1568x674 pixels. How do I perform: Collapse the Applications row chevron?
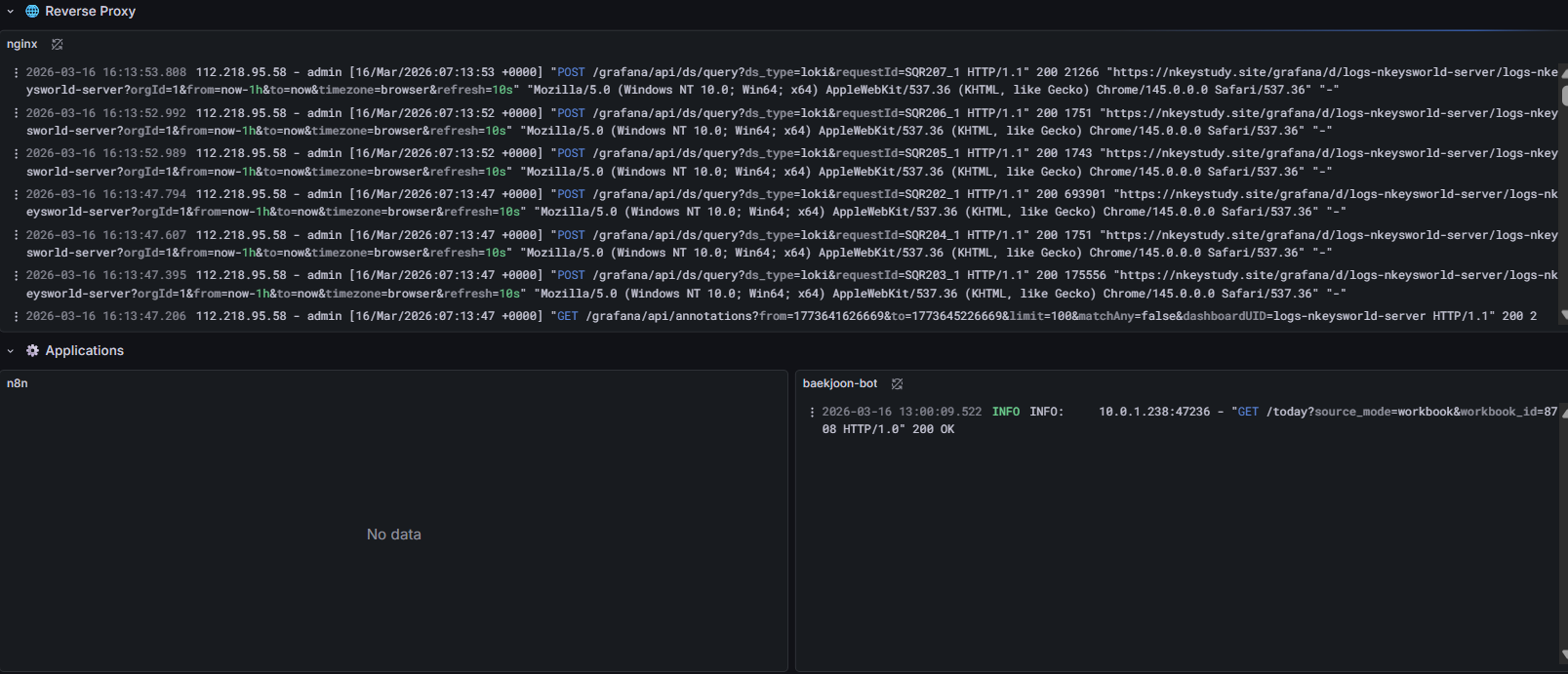(x=11, y=351)
